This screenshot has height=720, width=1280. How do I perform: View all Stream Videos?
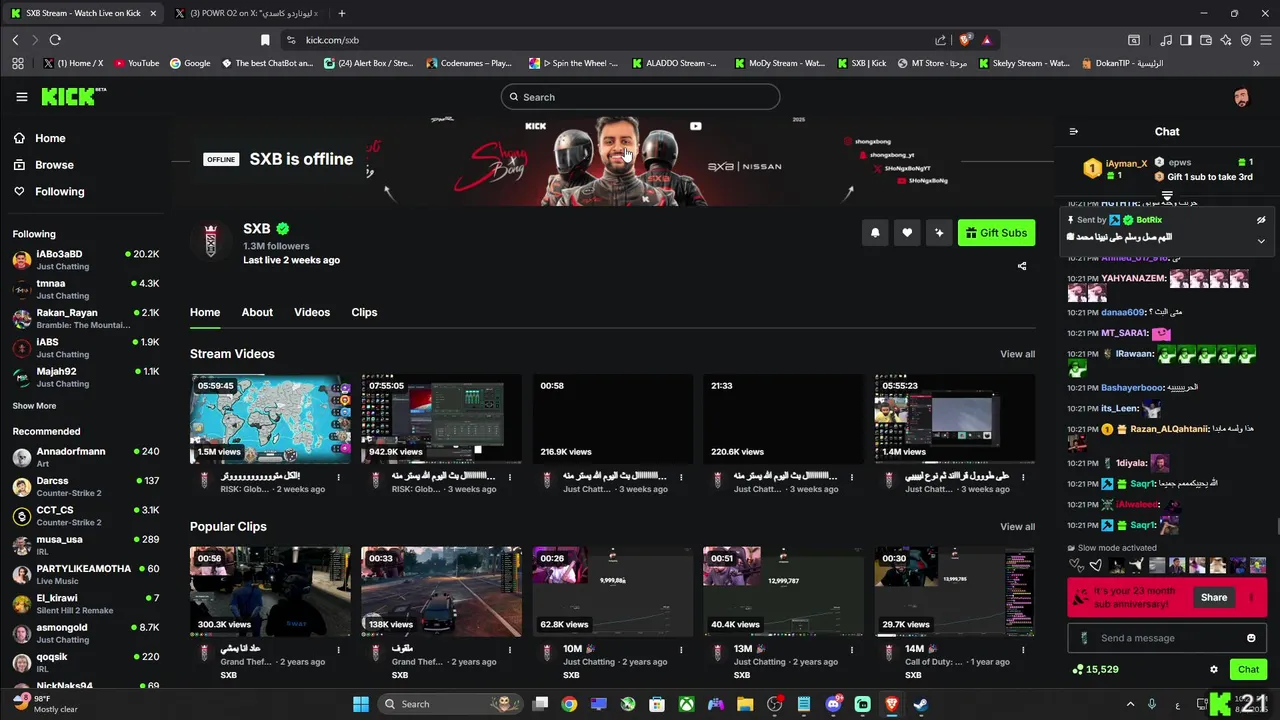click(1017, 354)
